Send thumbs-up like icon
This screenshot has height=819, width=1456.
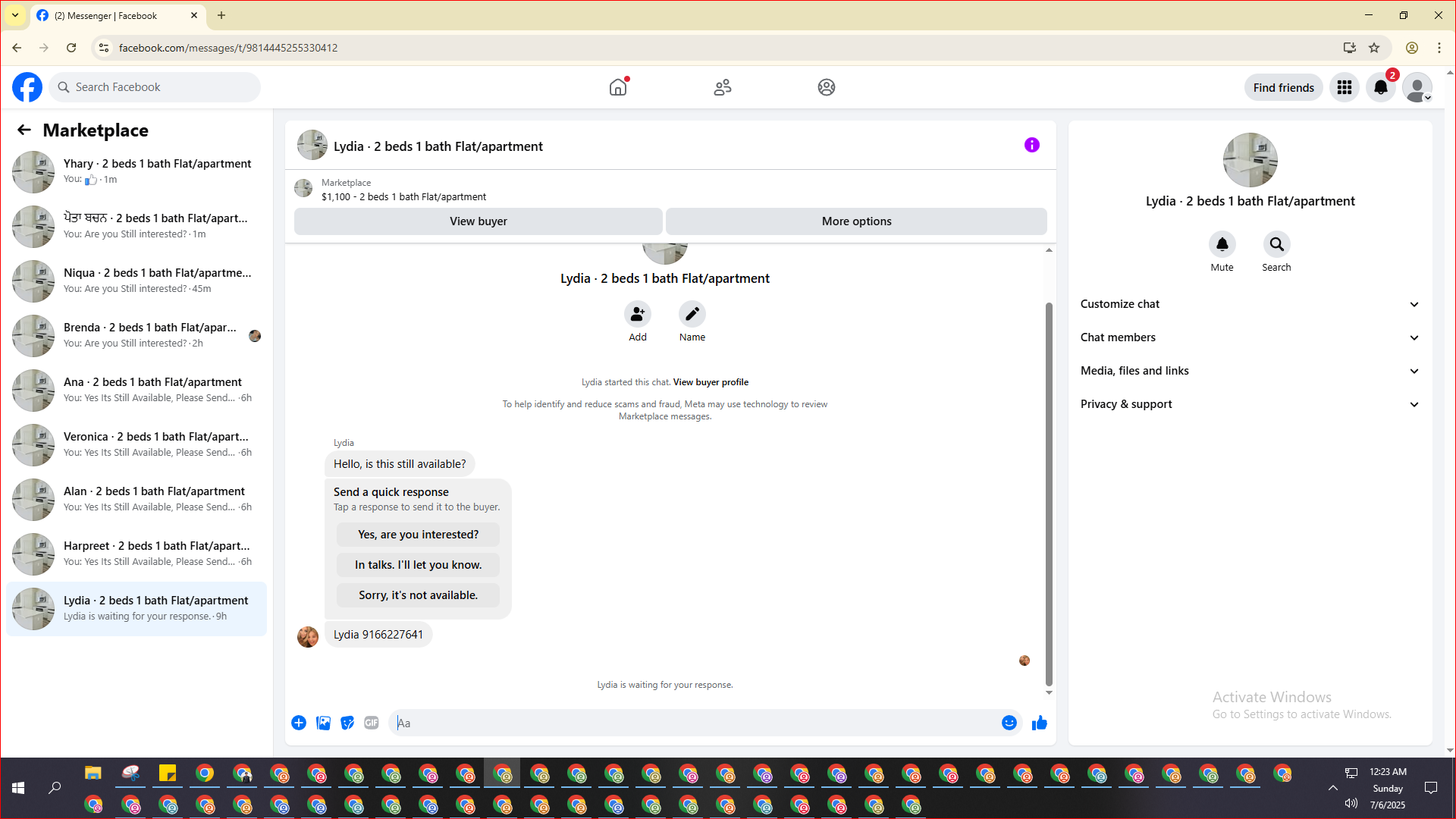(1039, 723)
